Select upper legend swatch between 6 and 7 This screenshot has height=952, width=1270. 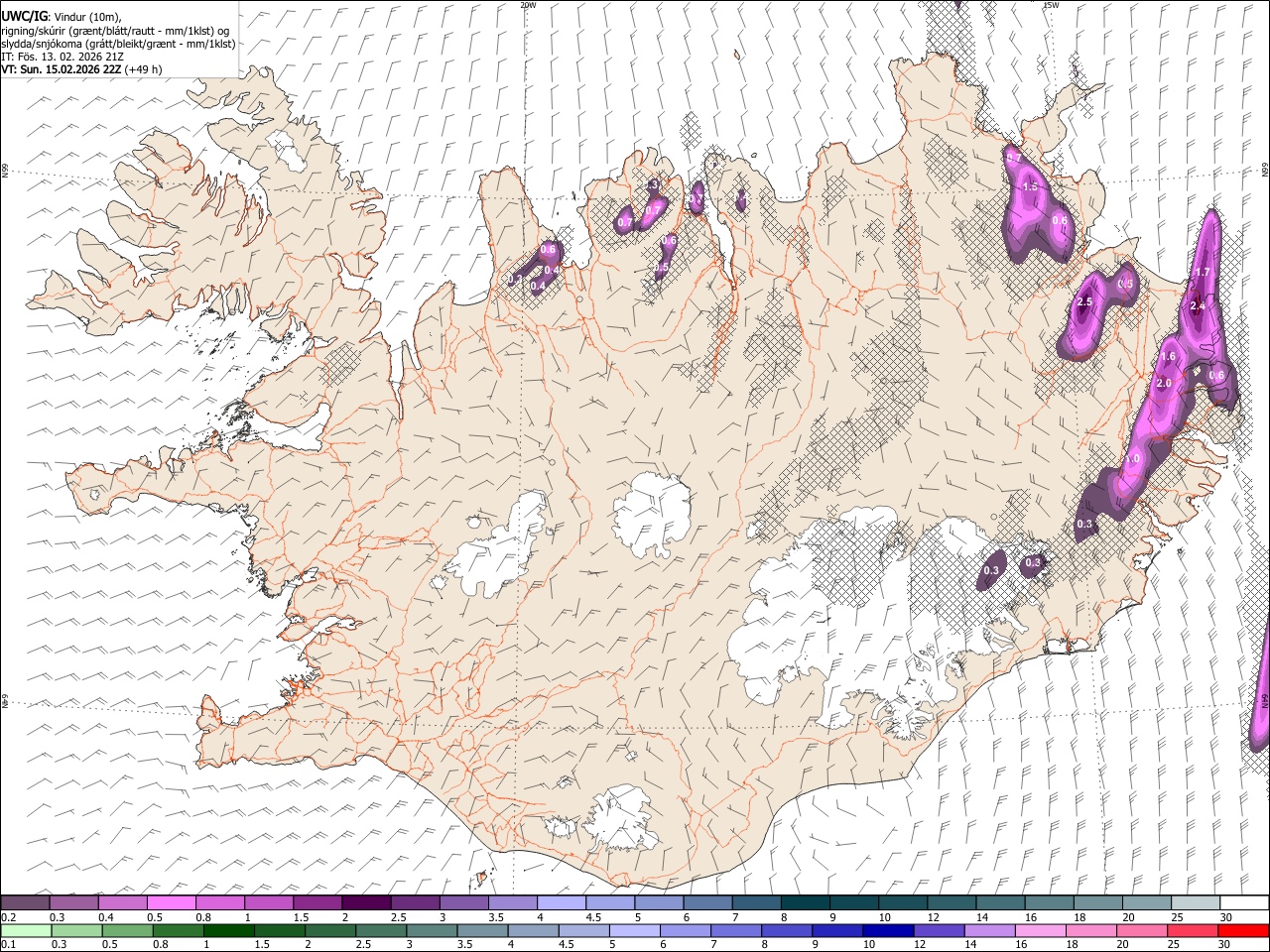click(x=708, y=902)
